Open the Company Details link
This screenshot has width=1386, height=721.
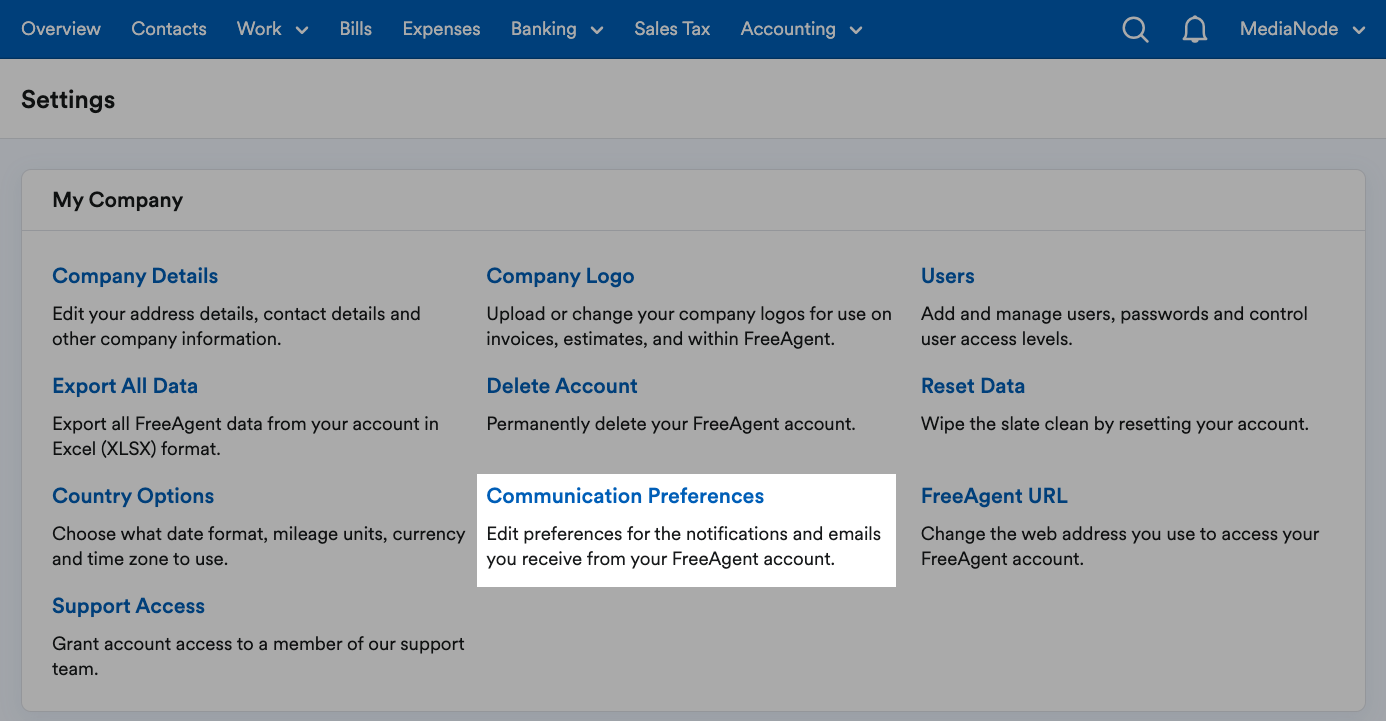click(x=135, y=276)
